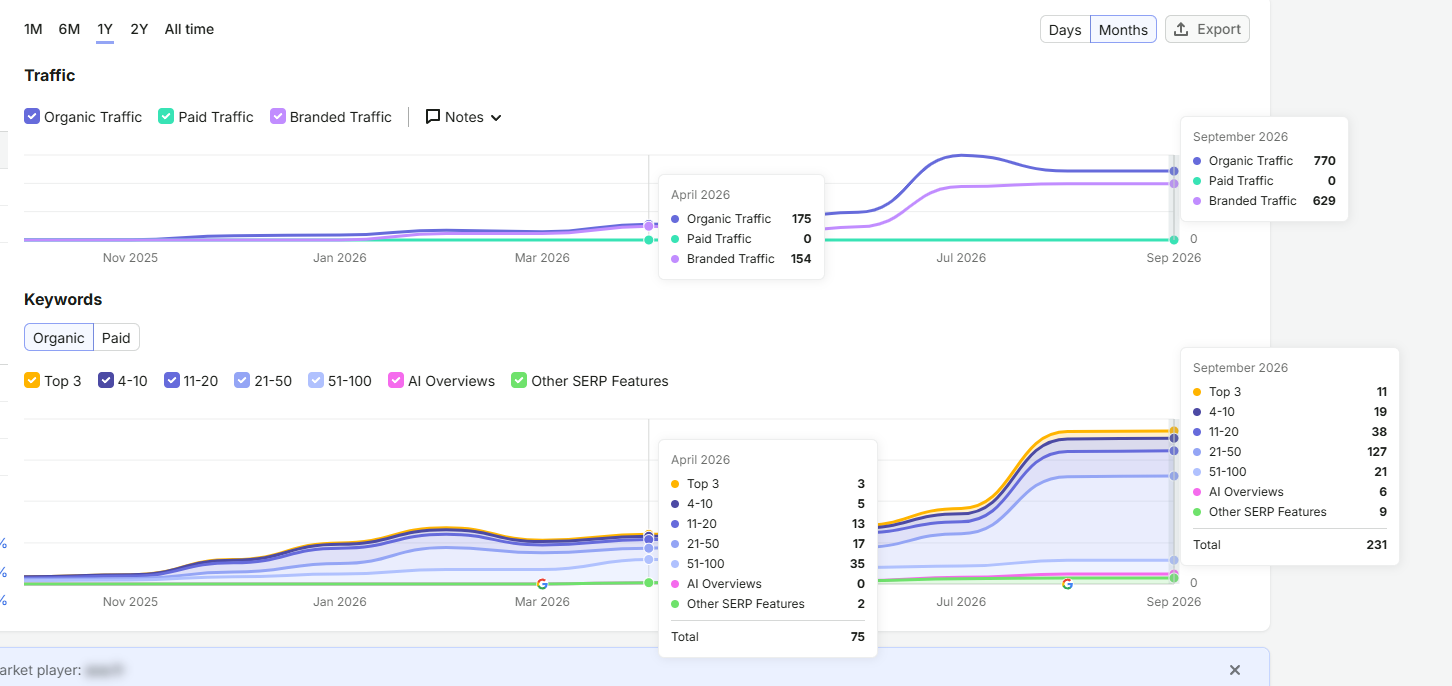This screenshot has height=686, width=1452.
Task: Toggle the Organic Traffic checkbox
Action: coord(32,117)
